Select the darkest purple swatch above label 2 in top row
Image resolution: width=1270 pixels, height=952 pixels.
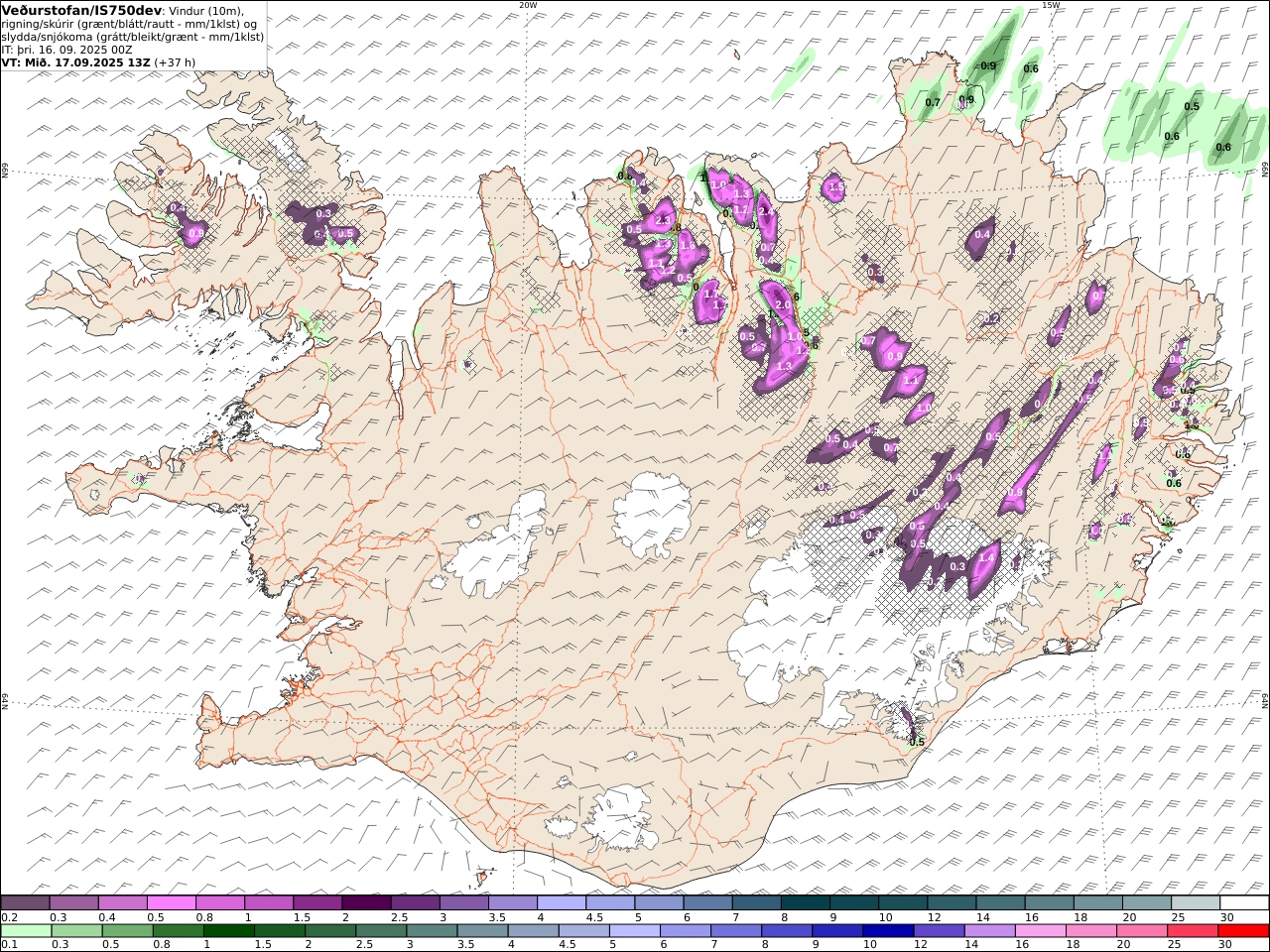click(x=366, y=903)
